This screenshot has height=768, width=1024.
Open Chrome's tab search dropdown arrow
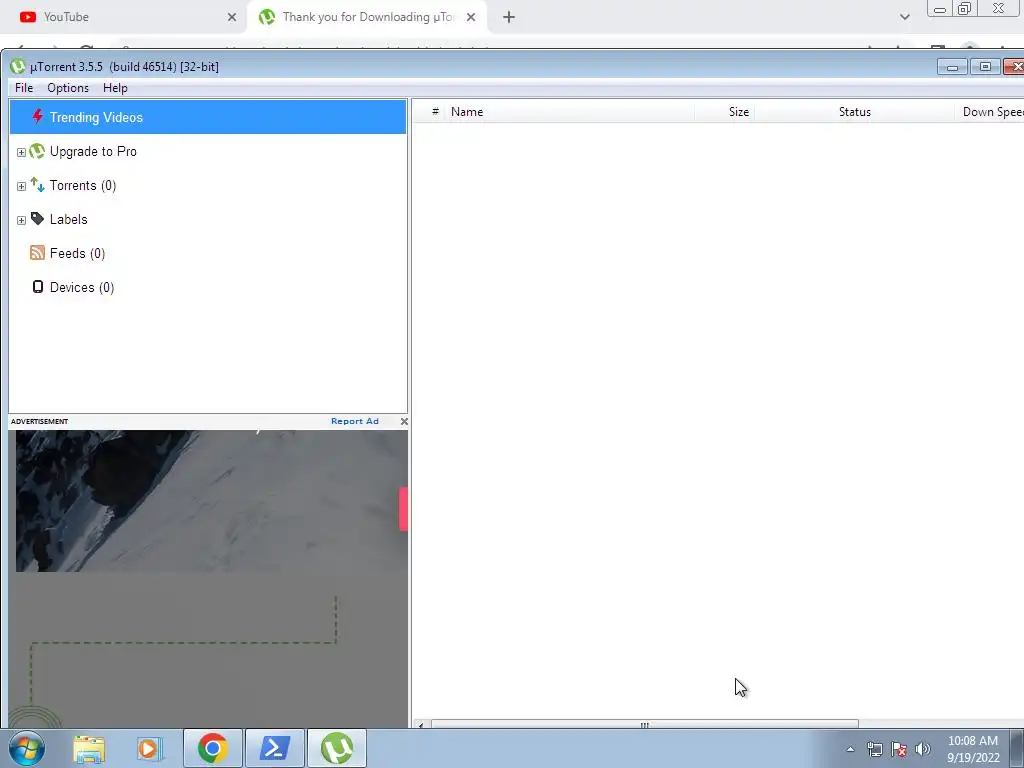pos(904,17)
